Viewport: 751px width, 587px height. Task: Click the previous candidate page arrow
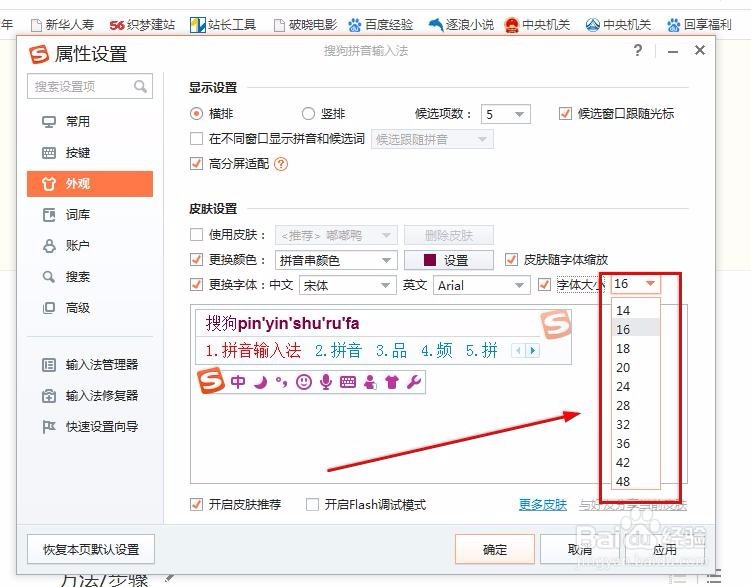click(x=518, y=350)
